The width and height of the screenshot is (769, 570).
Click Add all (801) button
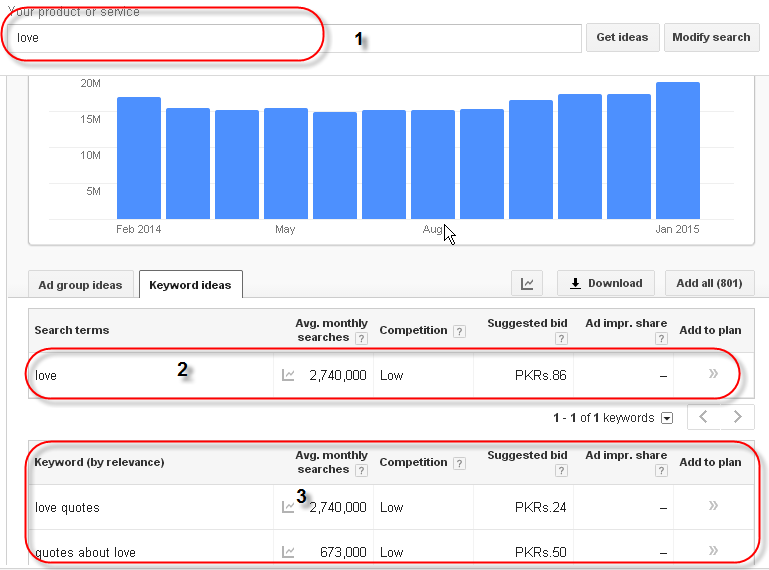click(x=709, y=283)
